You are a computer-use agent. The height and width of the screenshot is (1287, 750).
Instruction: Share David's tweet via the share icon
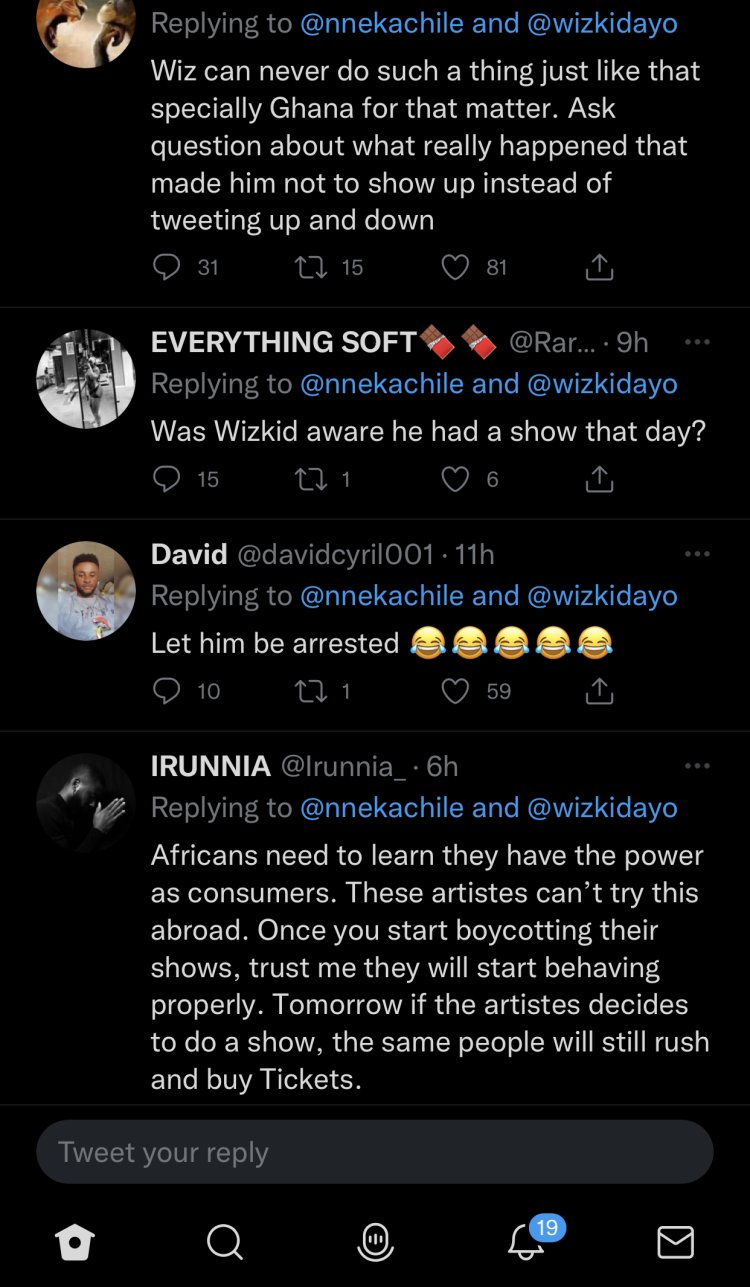599,691
